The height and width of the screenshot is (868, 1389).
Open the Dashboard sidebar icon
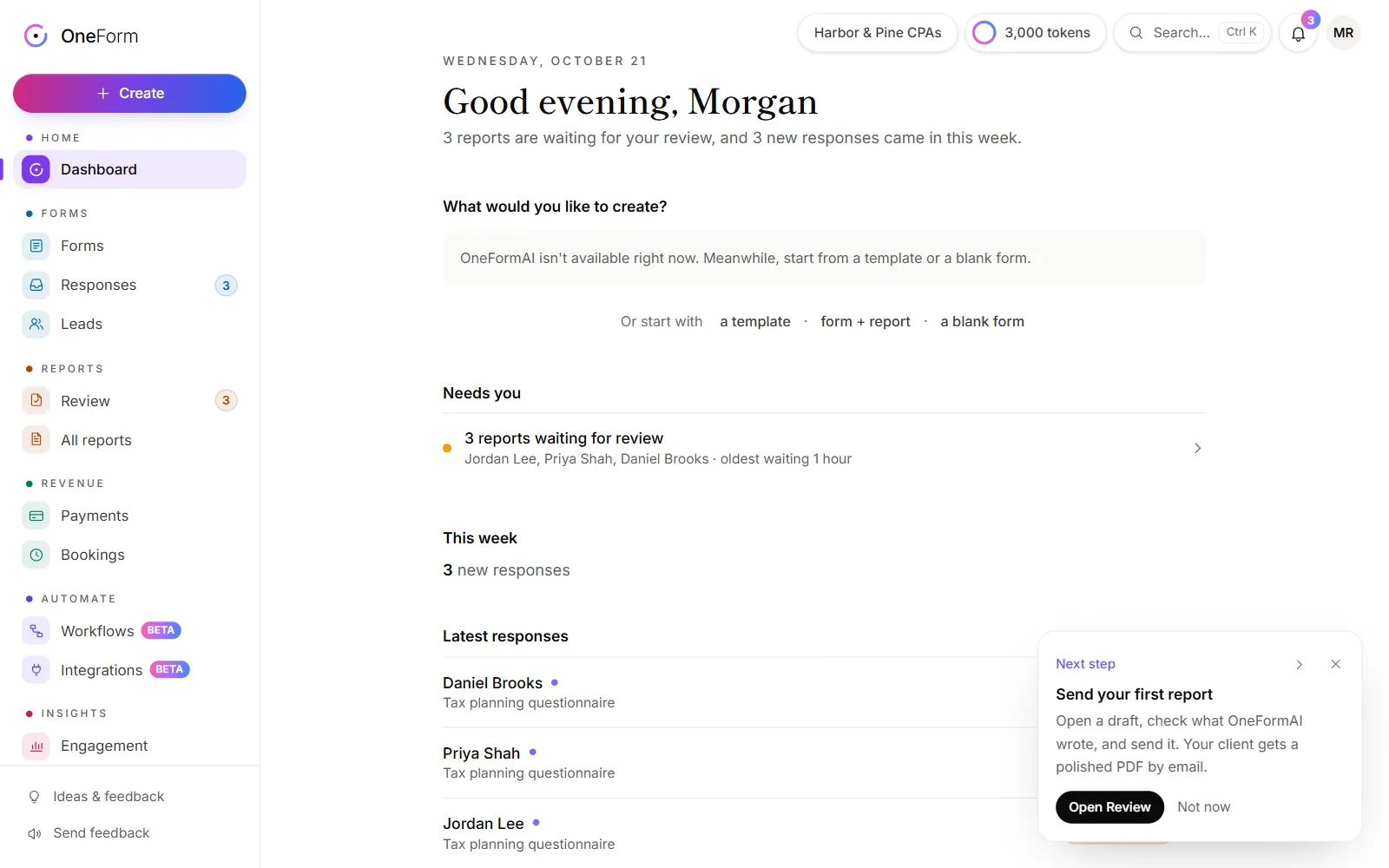tap(36, 170)
